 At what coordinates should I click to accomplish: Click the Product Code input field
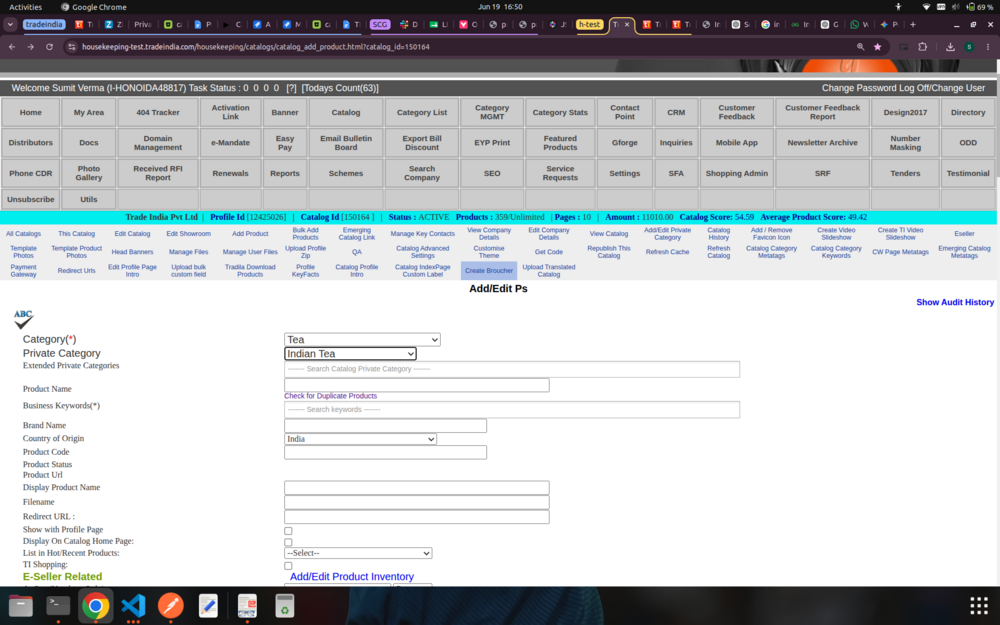(x=385, y=452)
